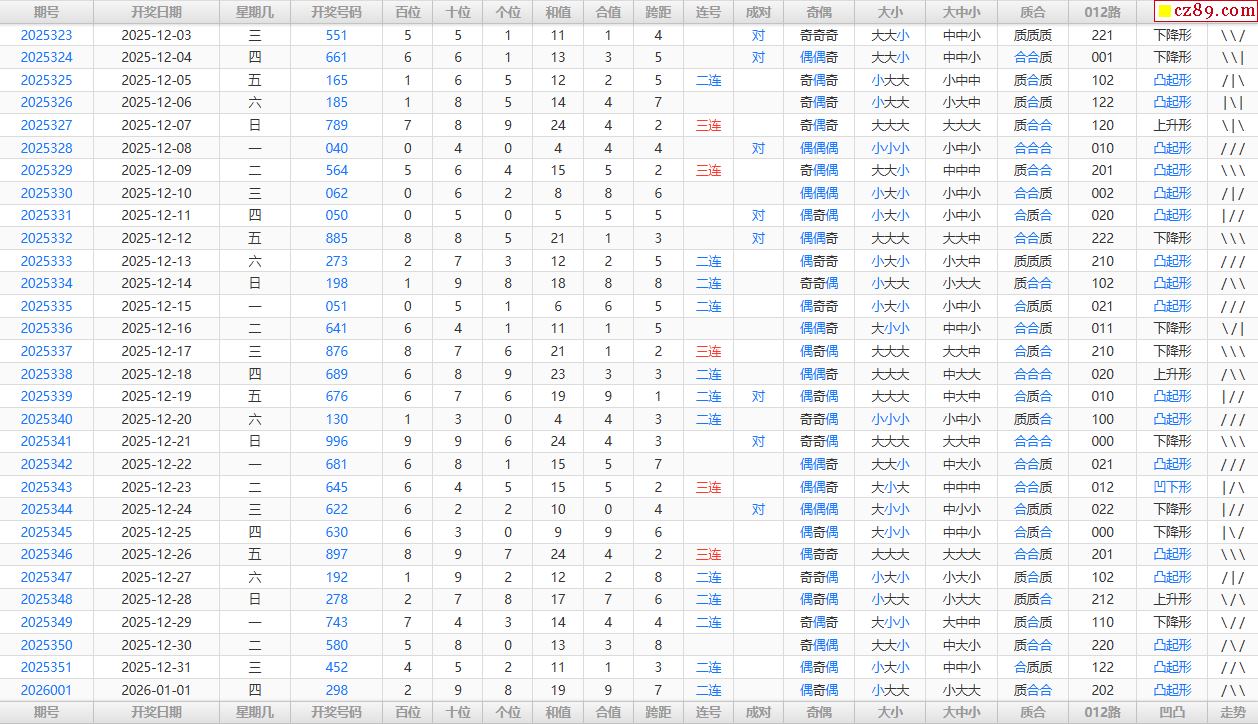
Task: Open issue 2025338 link
Action: pyautogui.click(x=46, y=374)
